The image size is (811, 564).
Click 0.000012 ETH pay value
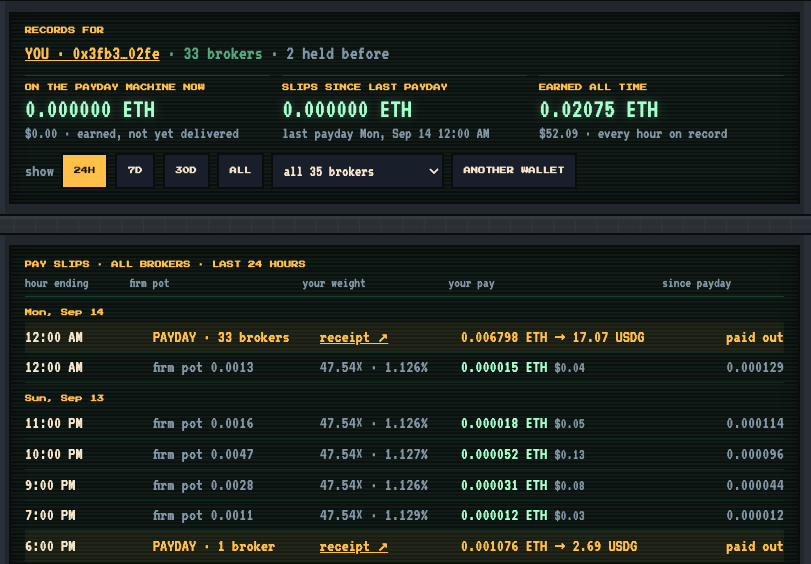(x=504, y=516)
